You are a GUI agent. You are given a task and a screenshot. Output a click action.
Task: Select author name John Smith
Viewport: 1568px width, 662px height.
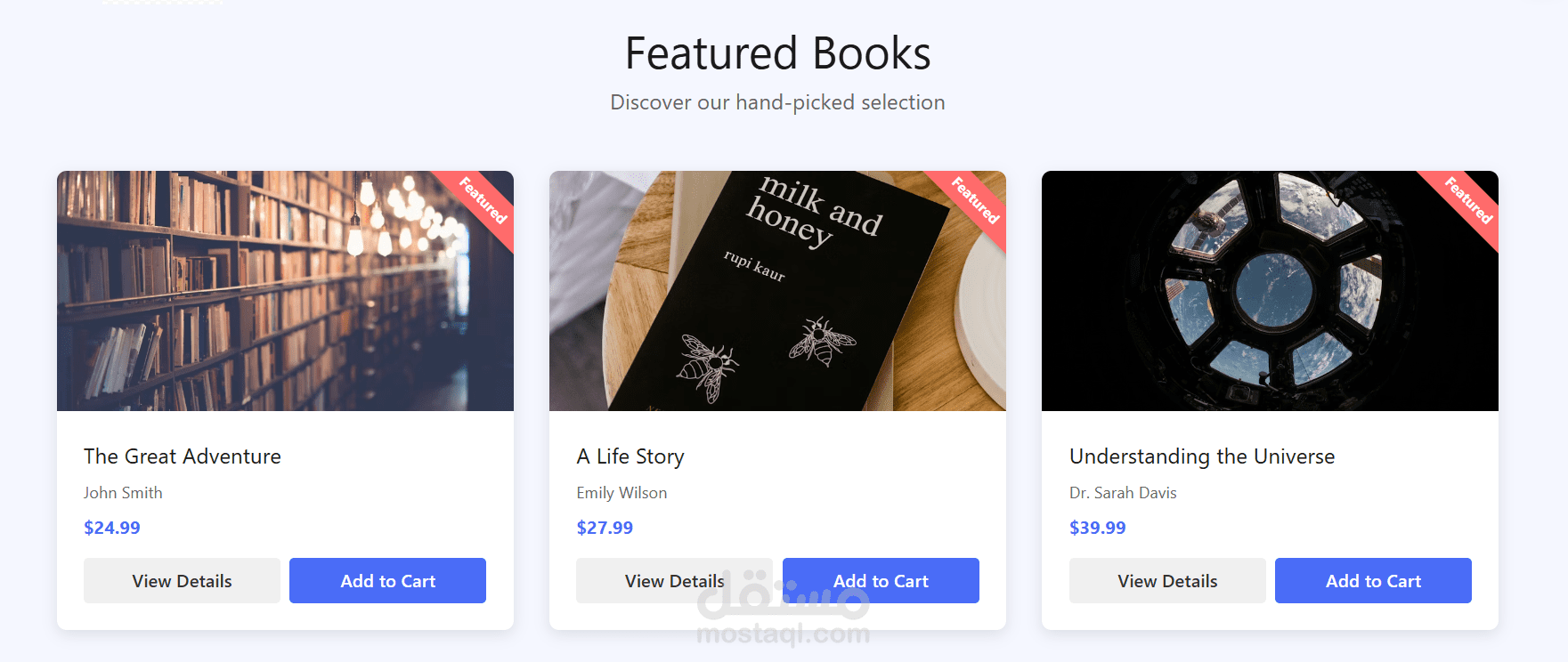coord(123,493)
